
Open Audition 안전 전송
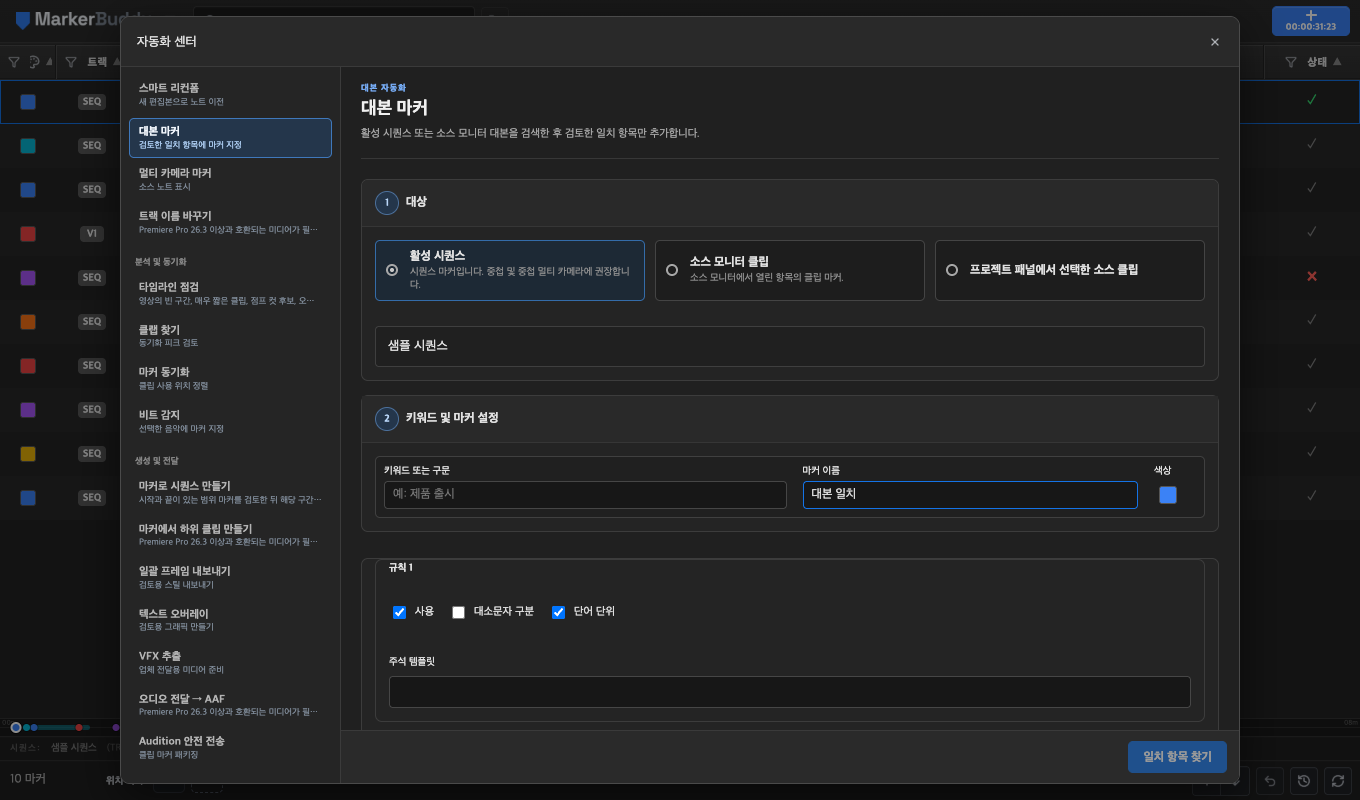pyautogui.click(x=230, y=747)
